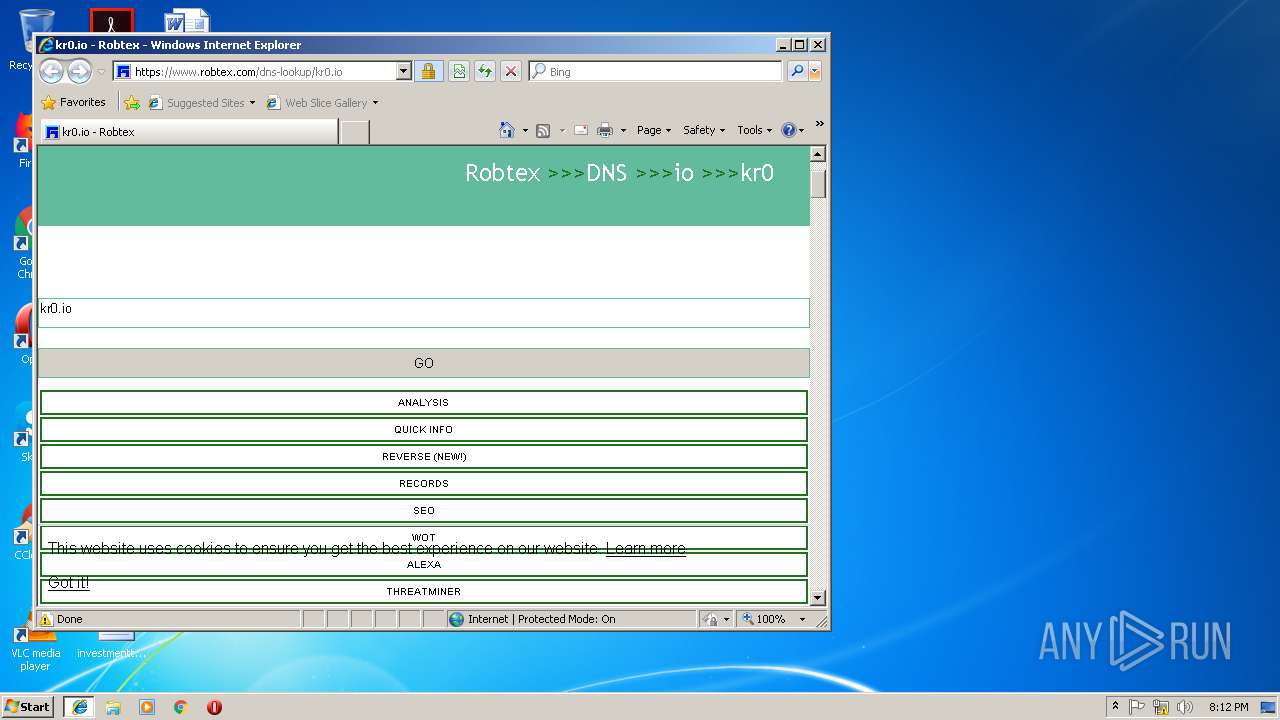1280x720 pixels.
Task: Open the QUICK INFO section button
Action: coord(424,429)
